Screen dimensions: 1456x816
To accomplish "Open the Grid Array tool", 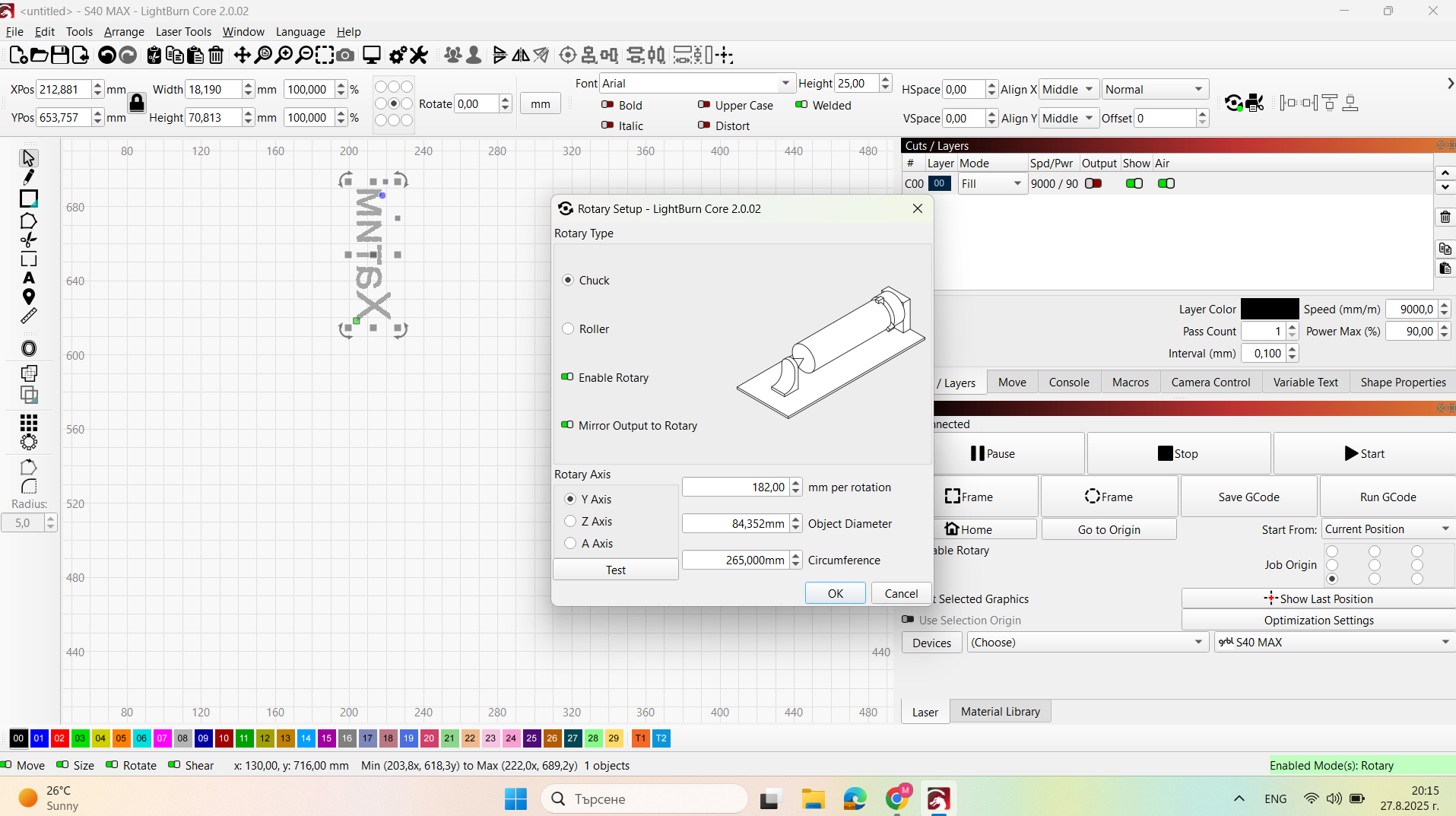I will (x=29, y=422).
